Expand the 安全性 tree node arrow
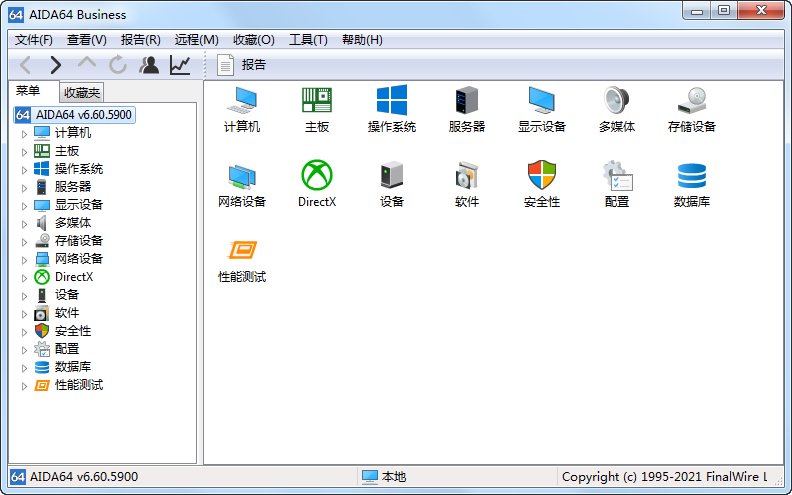 coord(24,332)
